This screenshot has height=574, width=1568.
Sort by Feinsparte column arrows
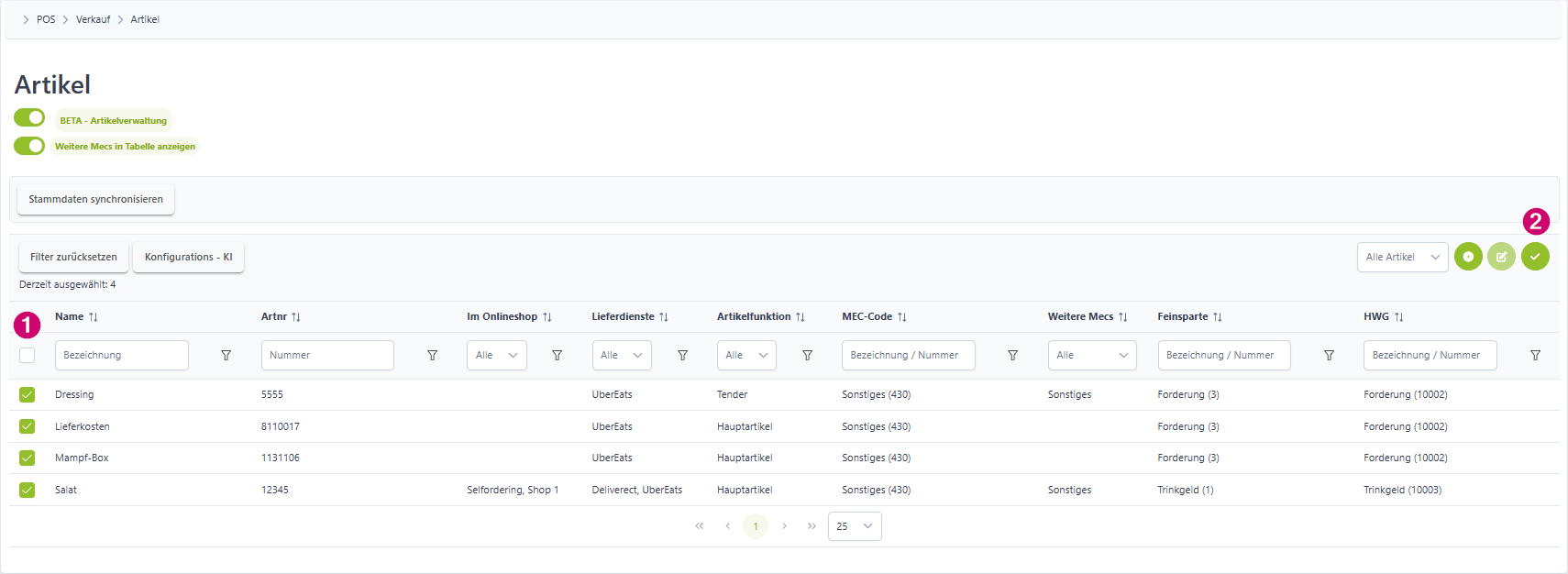tap(1218, 317)
